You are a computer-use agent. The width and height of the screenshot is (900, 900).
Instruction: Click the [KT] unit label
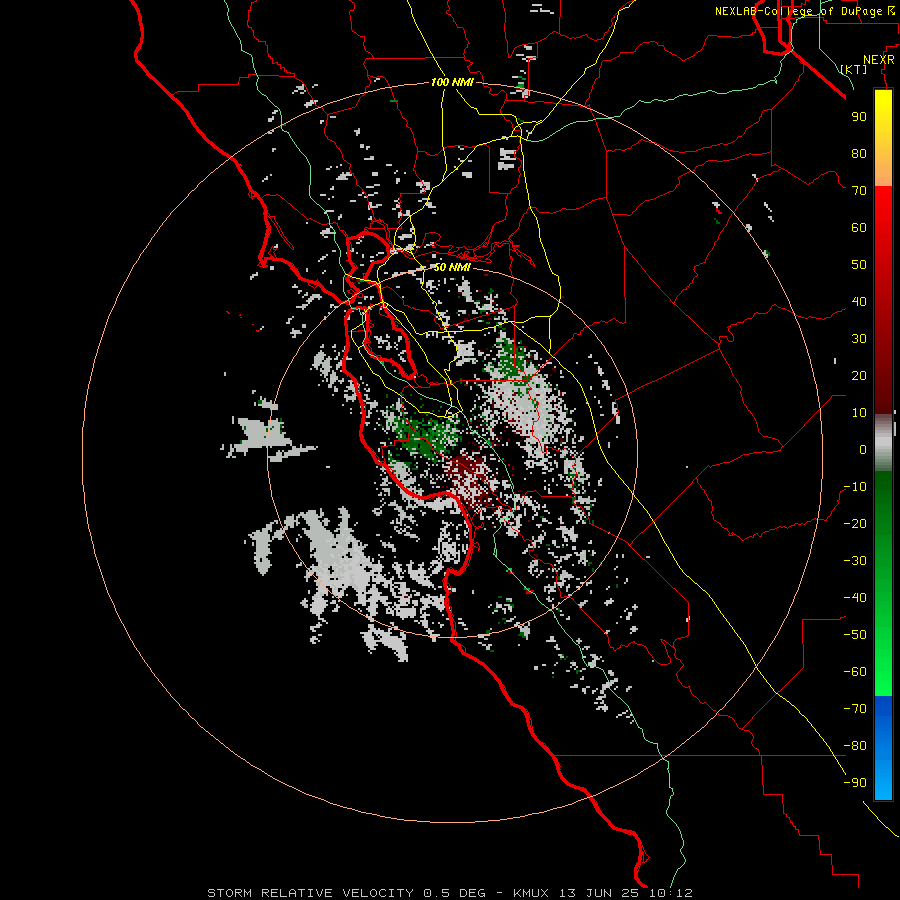(854, 69)
